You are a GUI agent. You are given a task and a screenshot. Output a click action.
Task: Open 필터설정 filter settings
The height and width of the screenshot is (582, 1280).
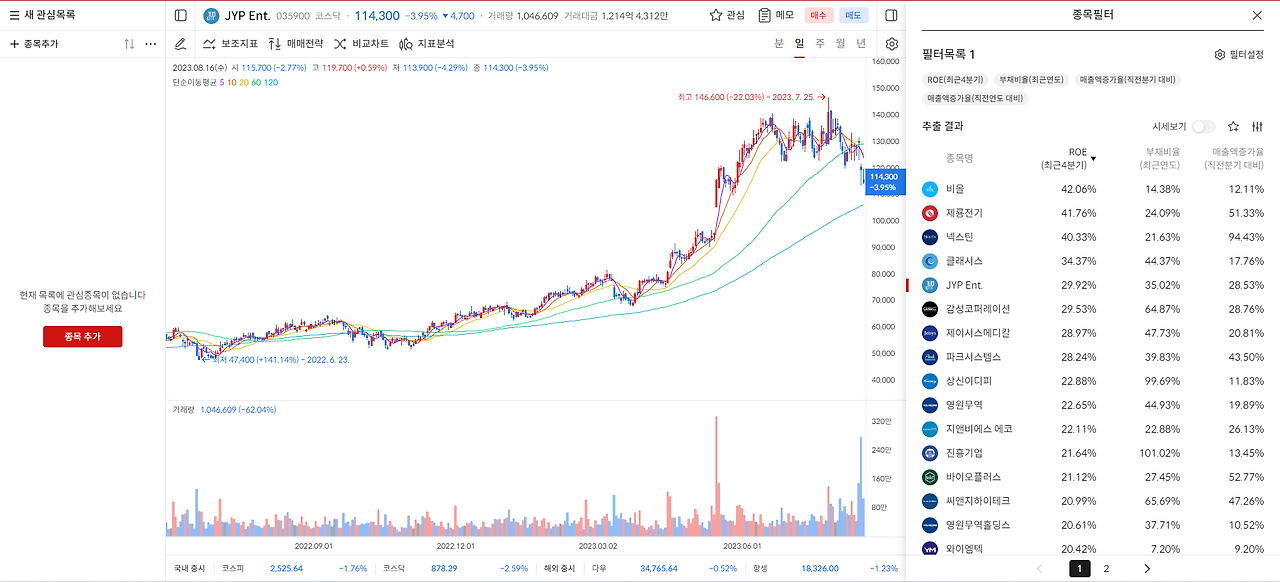(x=1239, y=55)
